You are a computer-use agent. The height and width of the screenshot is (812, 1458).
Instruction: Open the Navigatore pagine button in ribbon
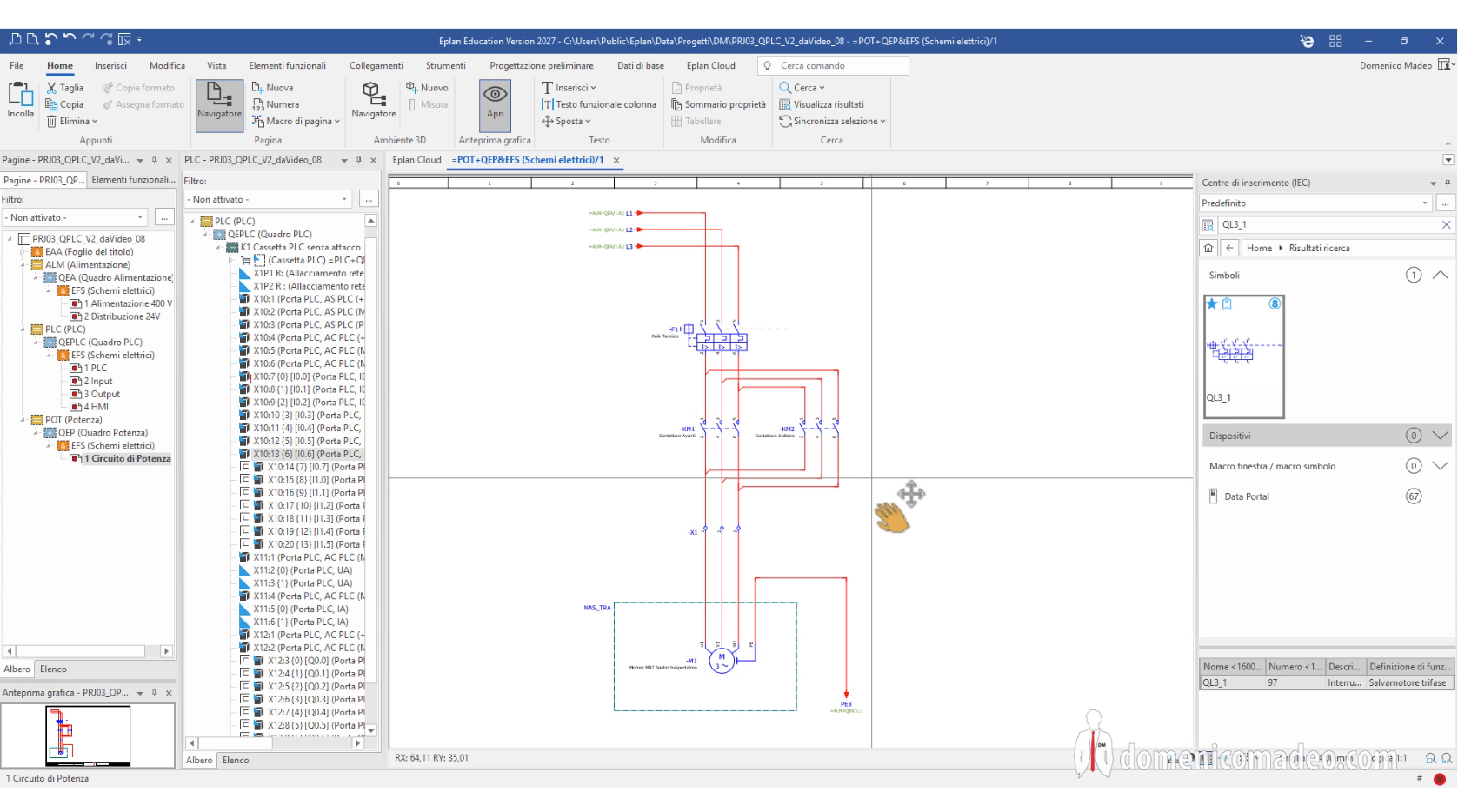point(219,105)
